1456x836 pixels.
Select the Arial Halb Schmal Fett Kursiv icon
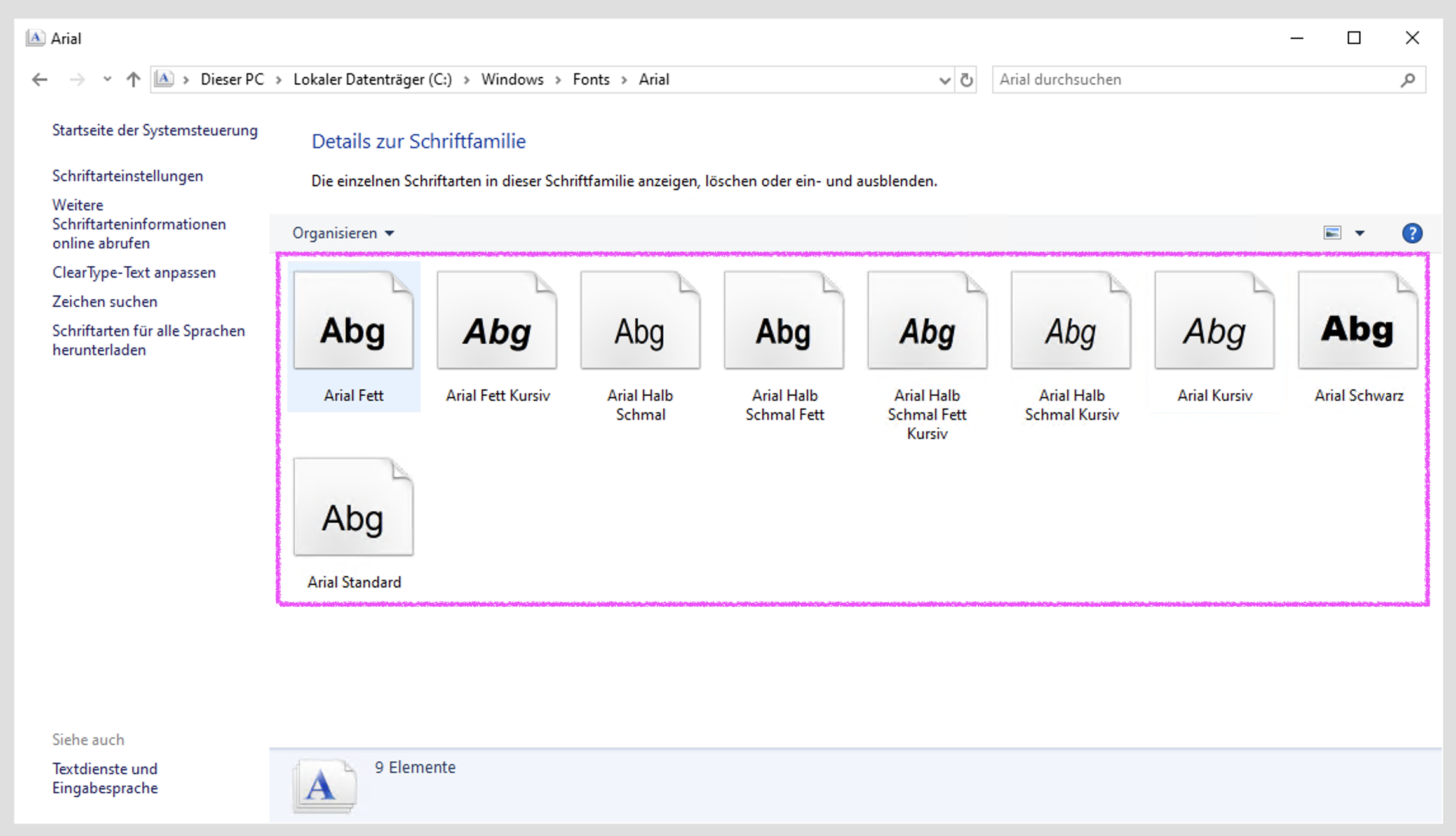coord(927,320)
